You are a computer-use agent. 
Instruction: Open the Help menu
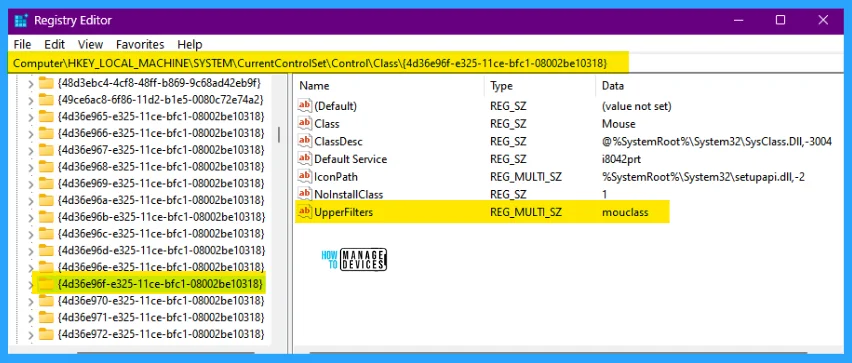point(190,45)
